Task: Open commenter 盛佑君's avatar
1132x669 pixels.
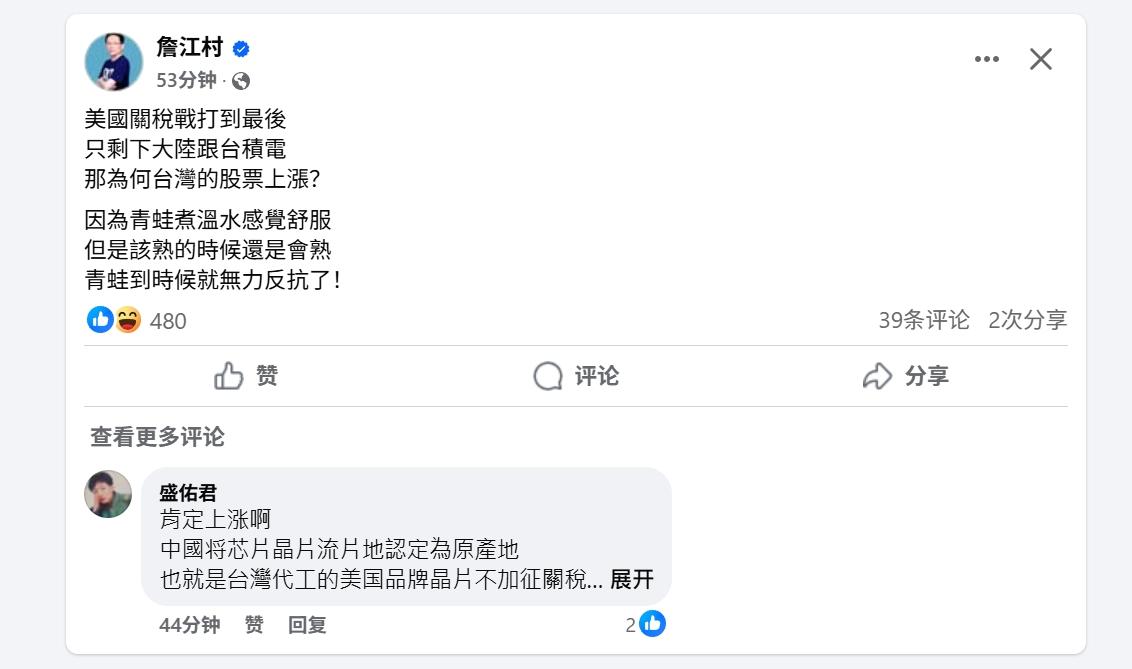Action: (108, 494)
